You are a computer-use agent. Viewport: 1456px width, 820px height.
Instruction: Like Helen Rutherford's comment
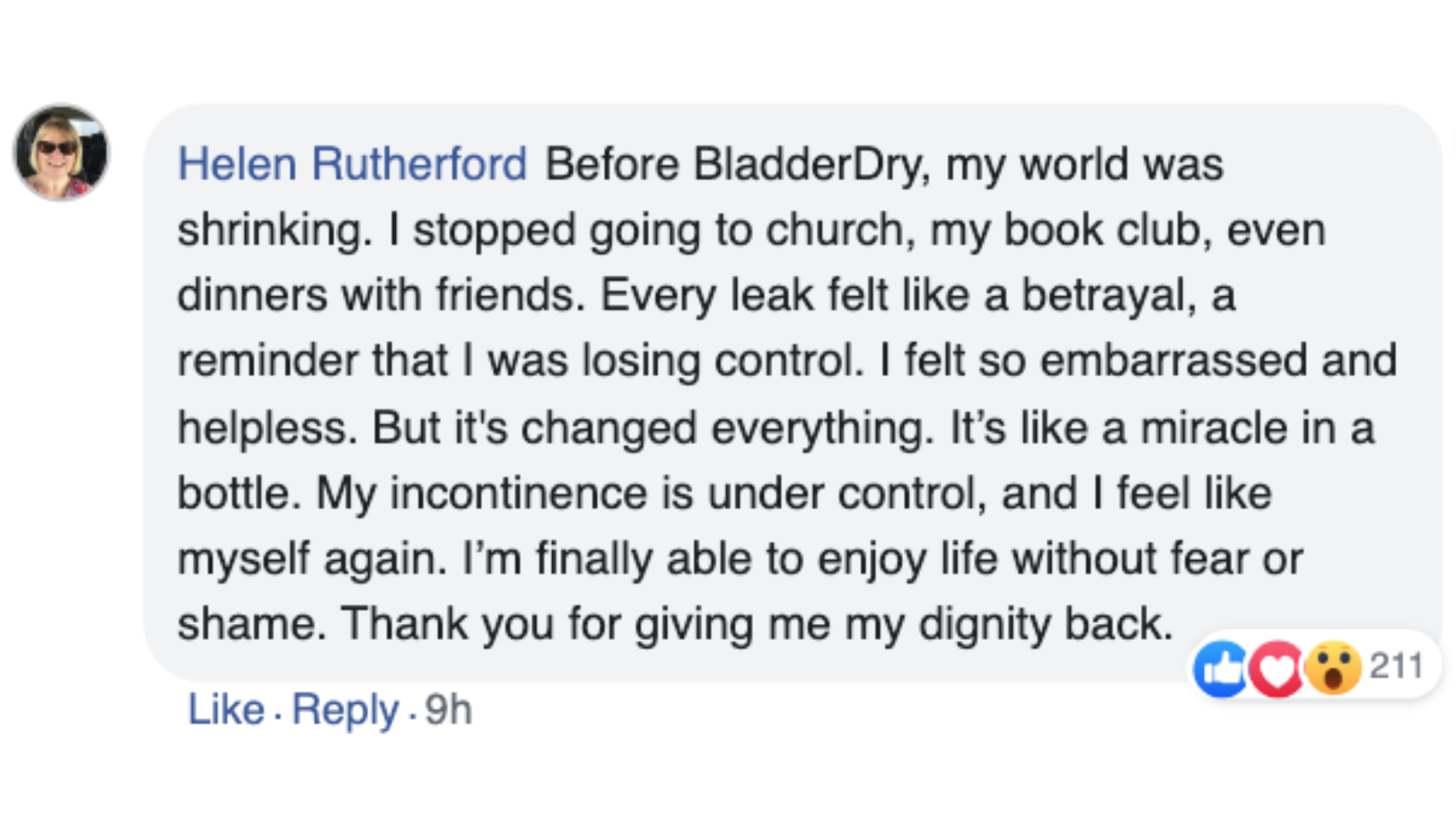coord(226,709)
